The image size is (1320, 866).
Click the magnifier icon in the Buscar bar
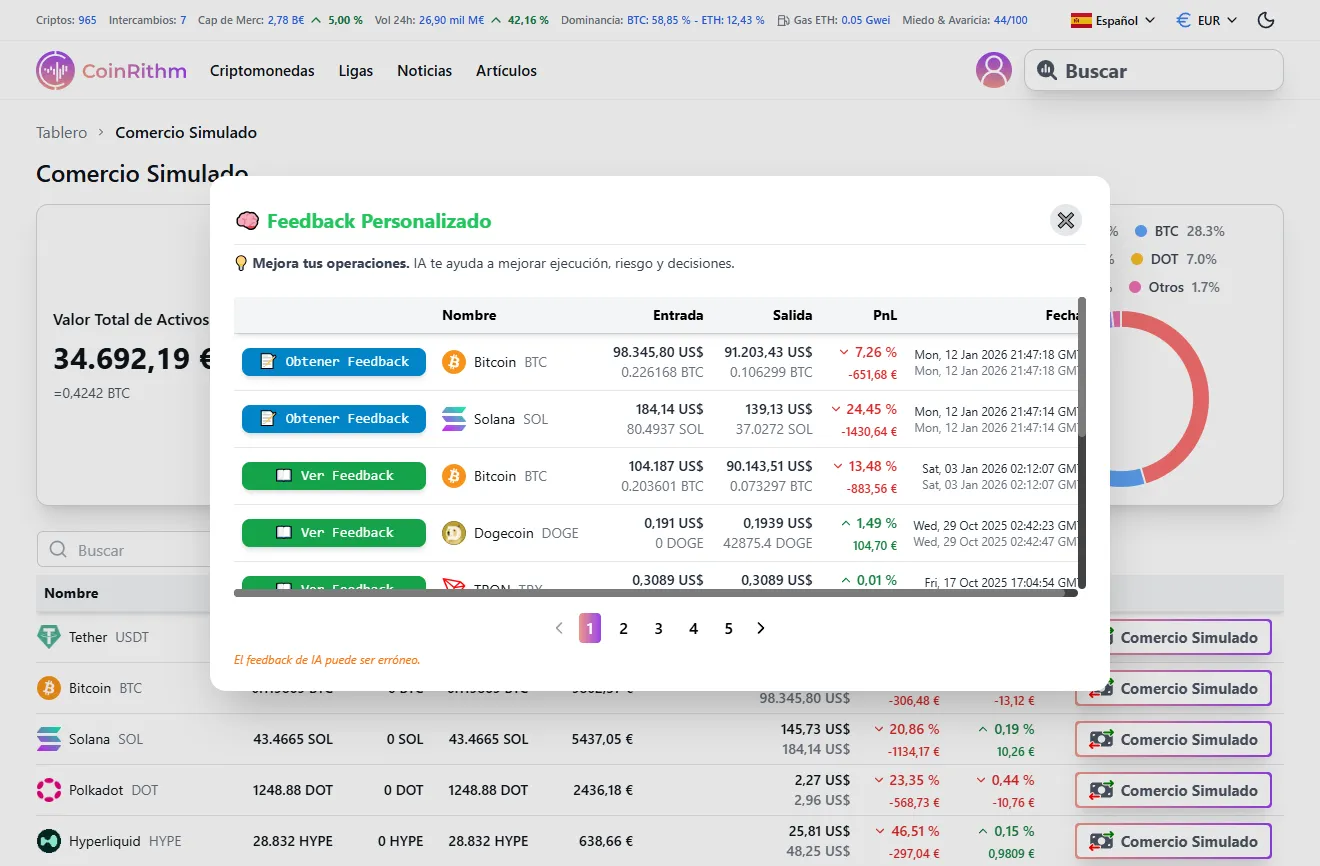click(1048, 70)
